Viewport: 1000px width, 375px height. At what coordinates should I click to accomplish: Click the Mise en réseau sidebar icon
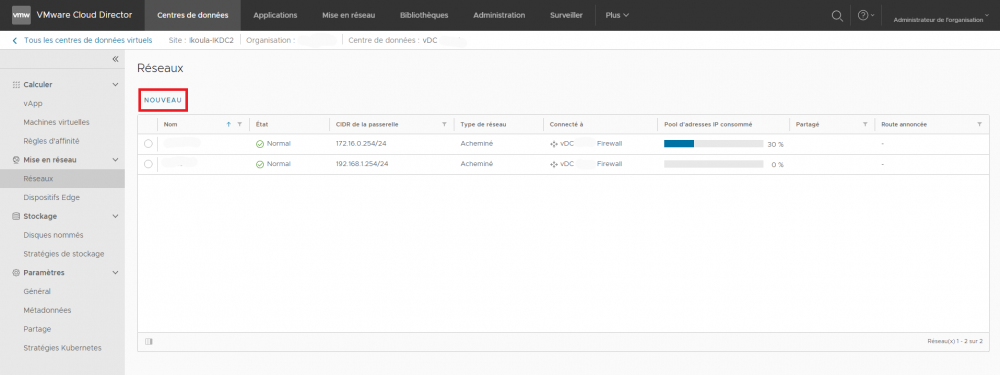17,159
